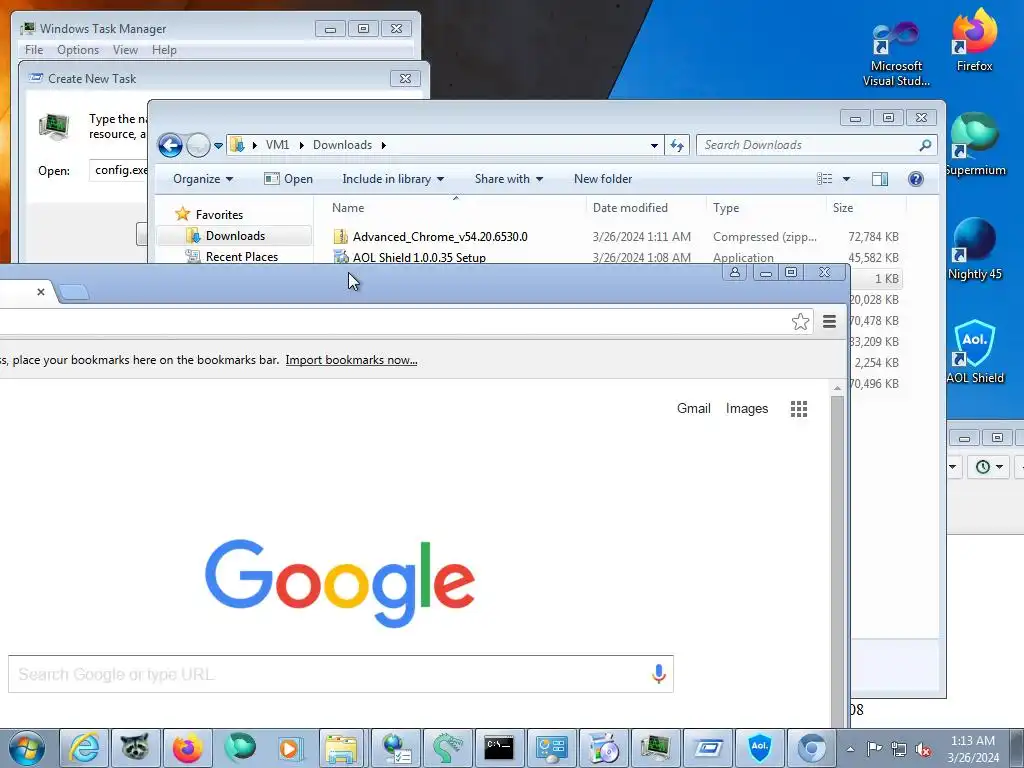1024x768 pixels.
Task: Start voice search with the microphone
Action: coord(659,674)
